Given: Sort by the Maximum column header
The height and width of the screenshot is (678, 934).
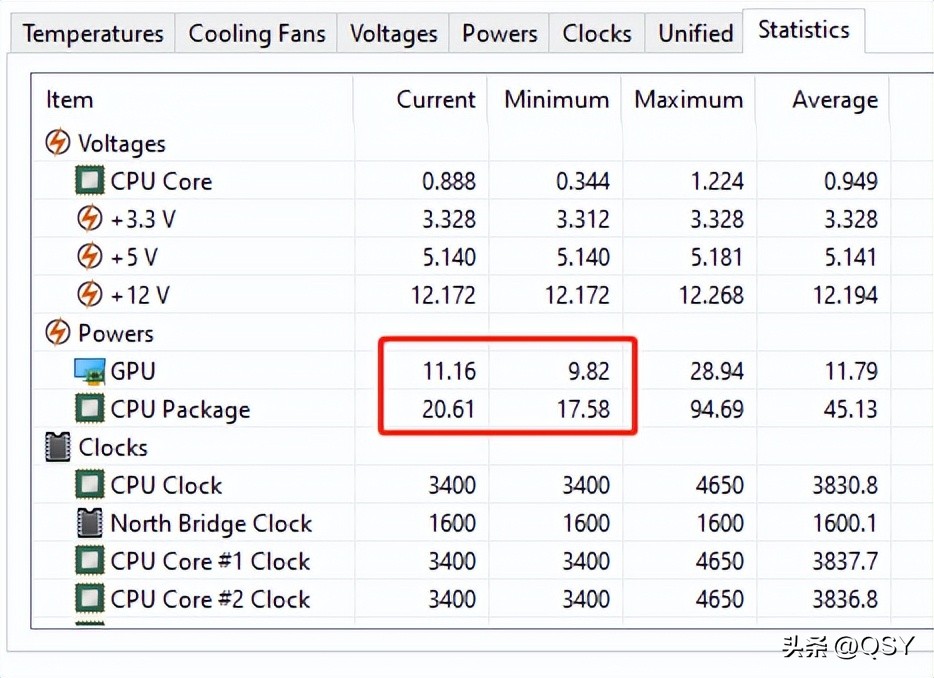Looking at the screenshot, I should [x=689, y=99].
